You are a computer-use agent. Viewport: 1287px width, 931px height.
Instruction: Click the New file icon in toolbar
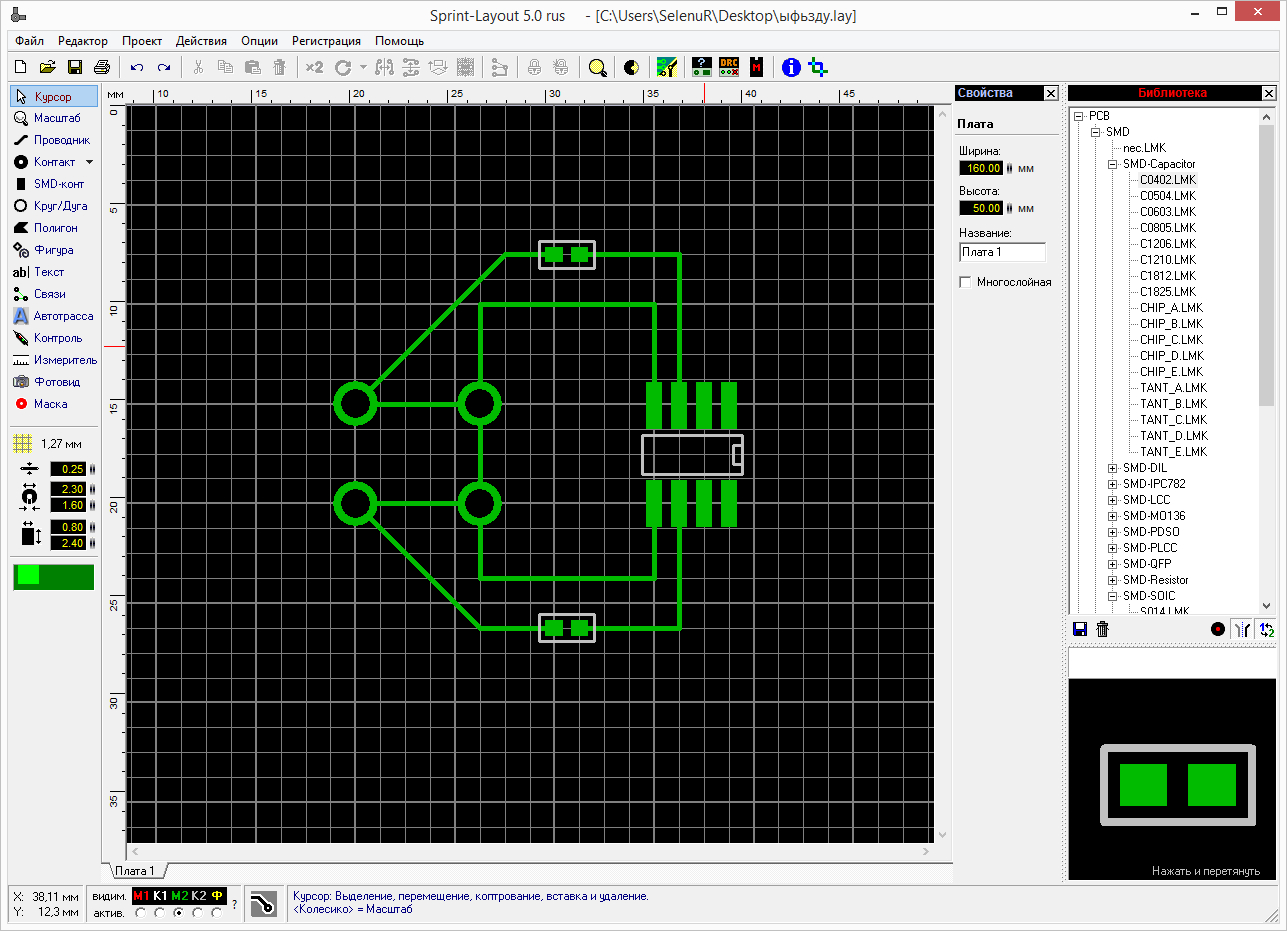[x=20, y=67]
